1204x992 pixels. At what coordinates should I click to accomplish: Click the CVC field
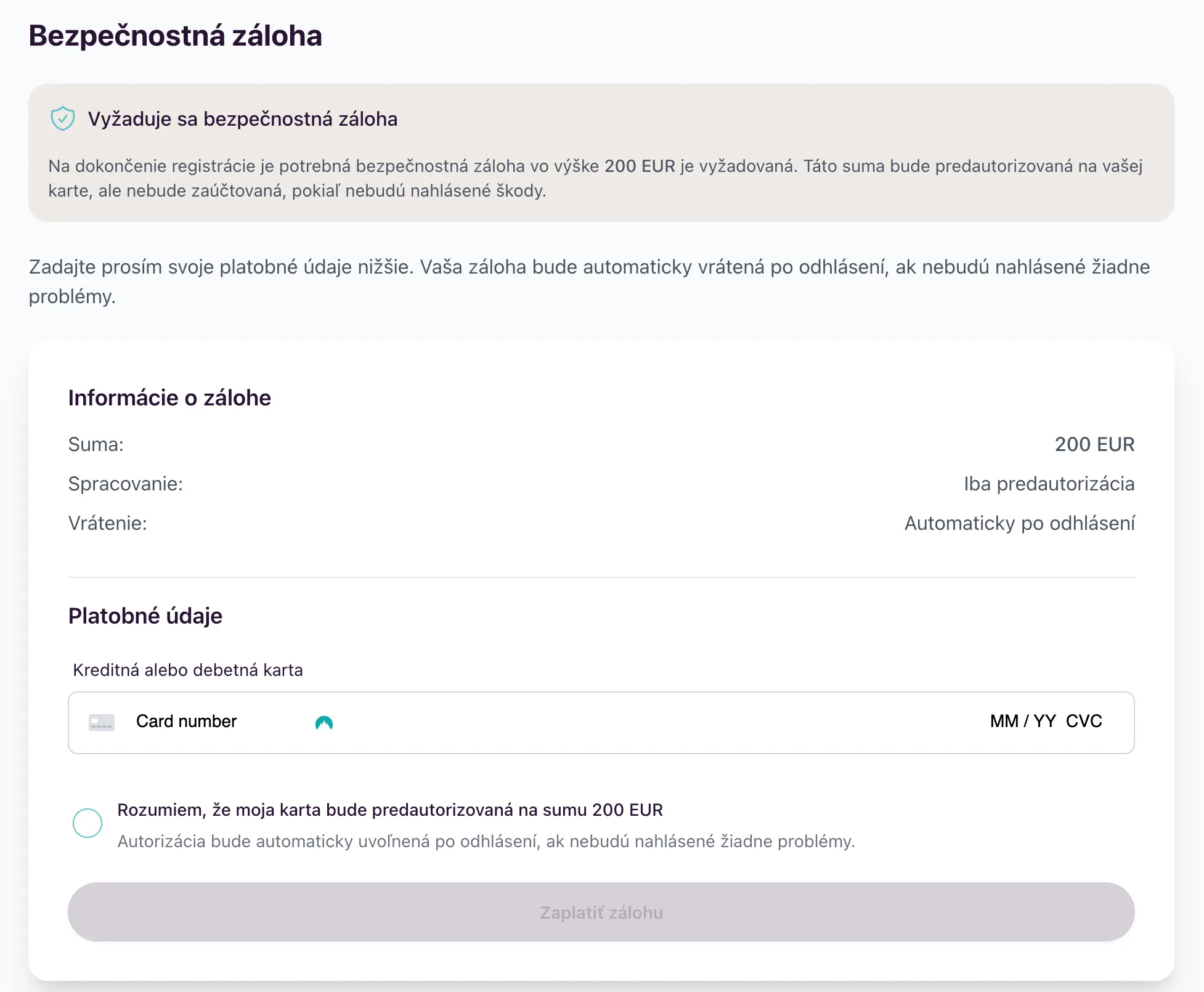(x=1084, y=722)
